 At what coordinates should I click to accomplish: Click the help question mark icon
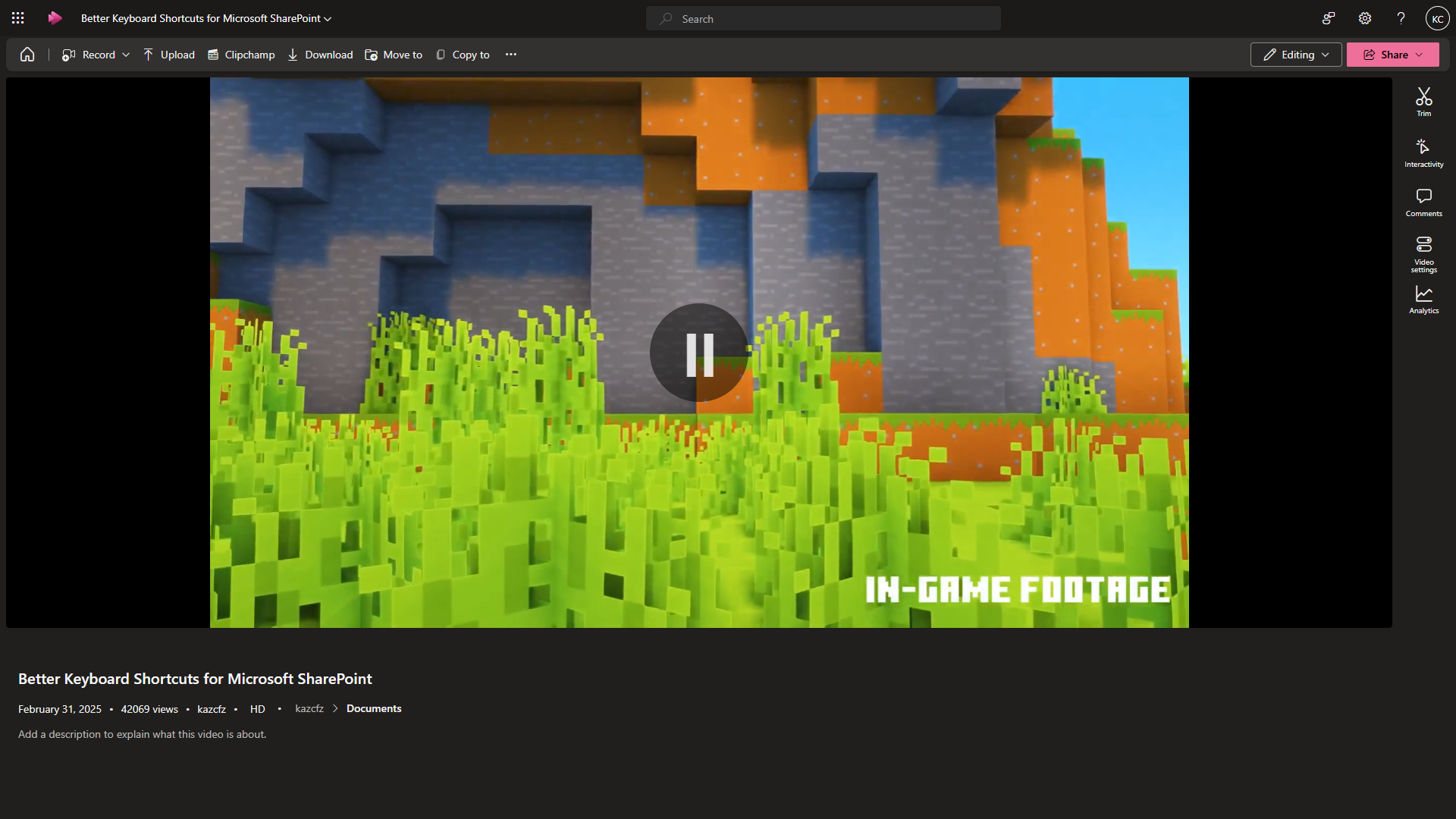tap(1401, 18)
